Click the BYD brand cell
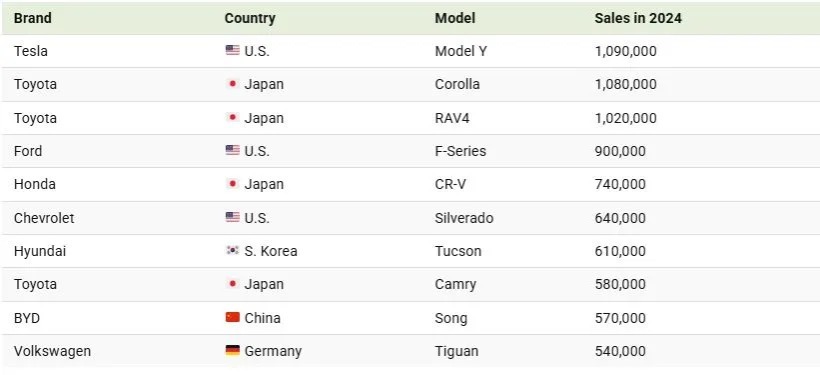This screenshot has height=375, width=820. click(x=27, y=318)
